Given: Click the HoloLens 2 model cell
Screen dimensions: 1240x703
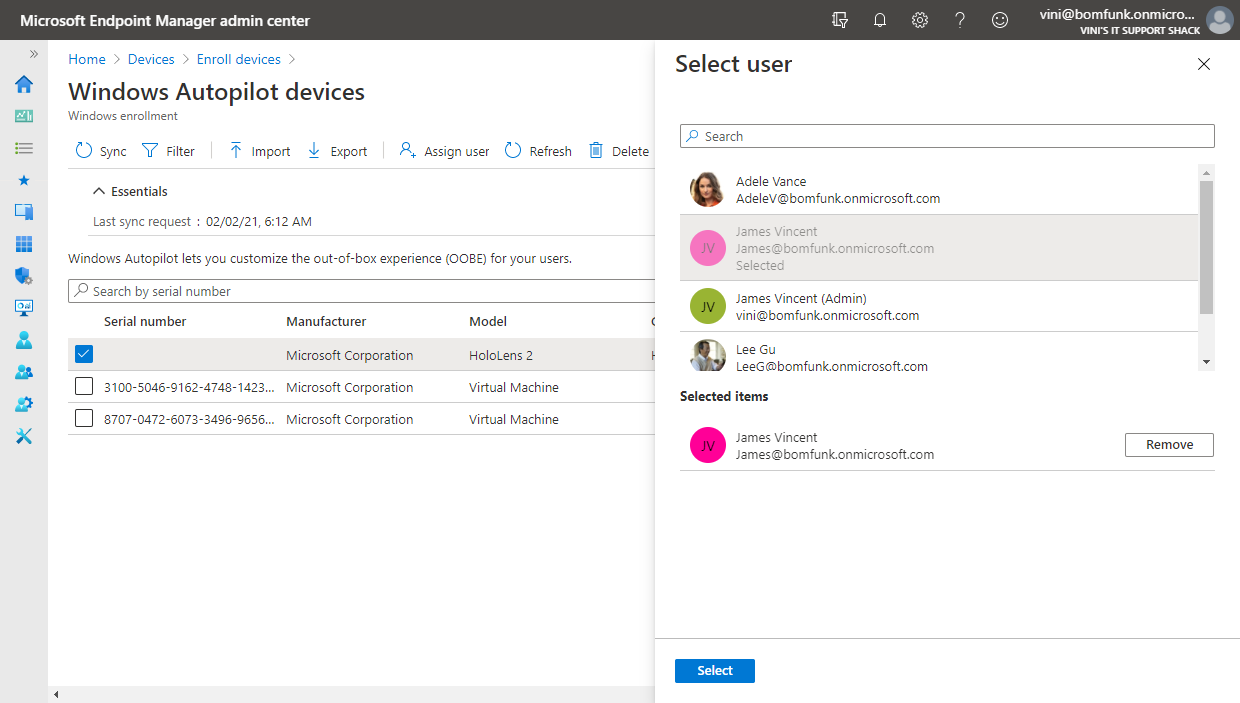Looking at the screenshot, I should click(501, 355).
